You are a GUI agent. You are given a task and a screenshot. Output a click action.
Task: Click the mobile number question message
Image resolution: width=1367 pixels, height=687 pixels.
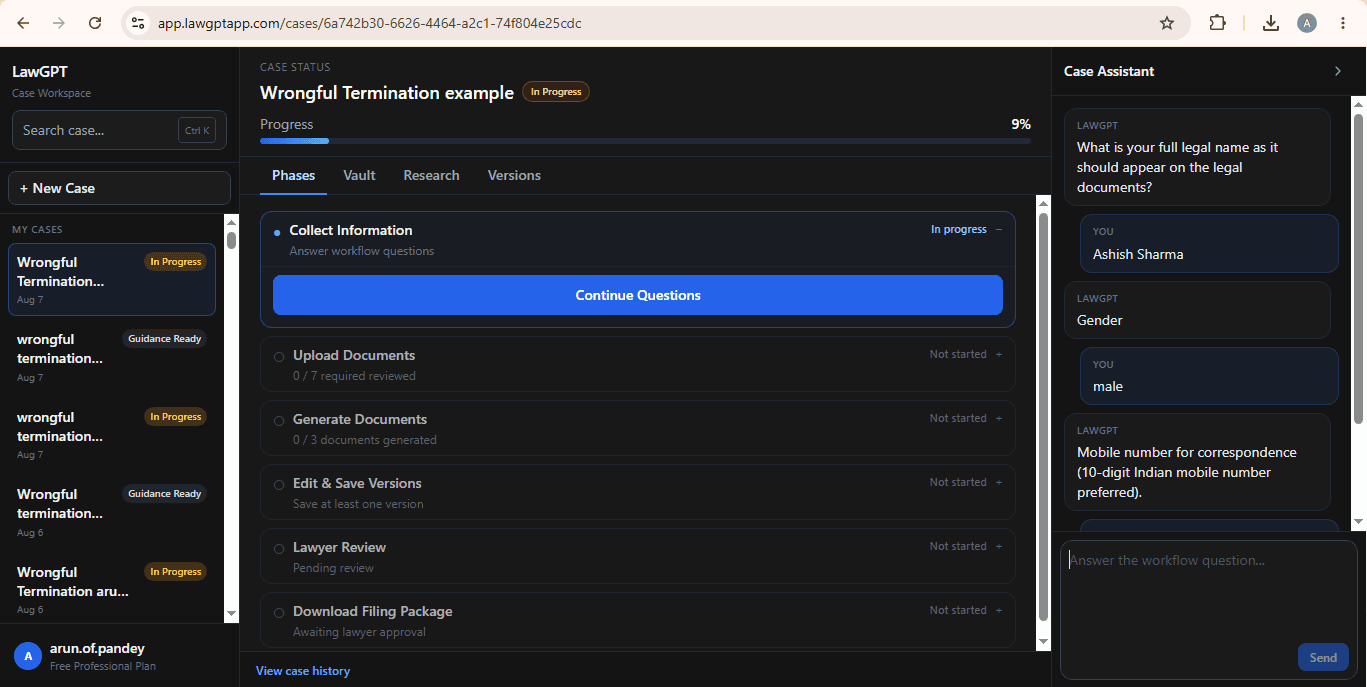[x=1197, y=462]
